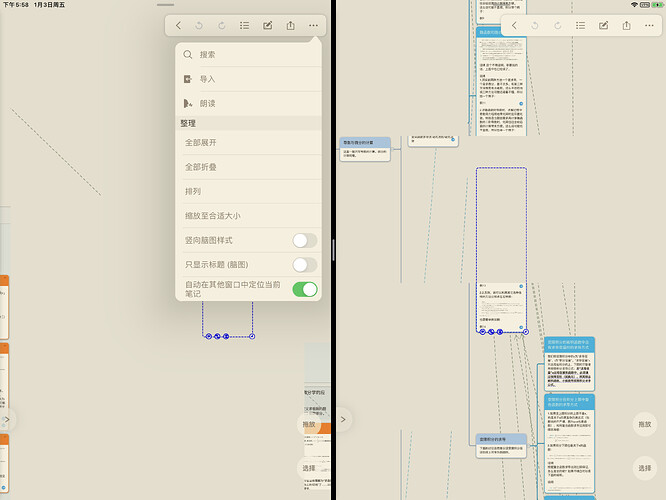
Task: Tap the 搜索 search field in the menu
Action: click(x=248, y=54)
